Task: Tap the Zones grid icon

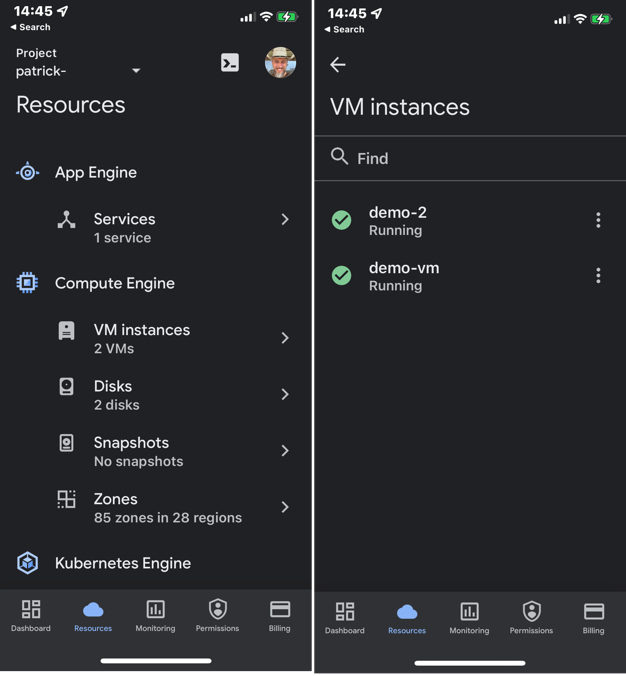Action: 66,499
